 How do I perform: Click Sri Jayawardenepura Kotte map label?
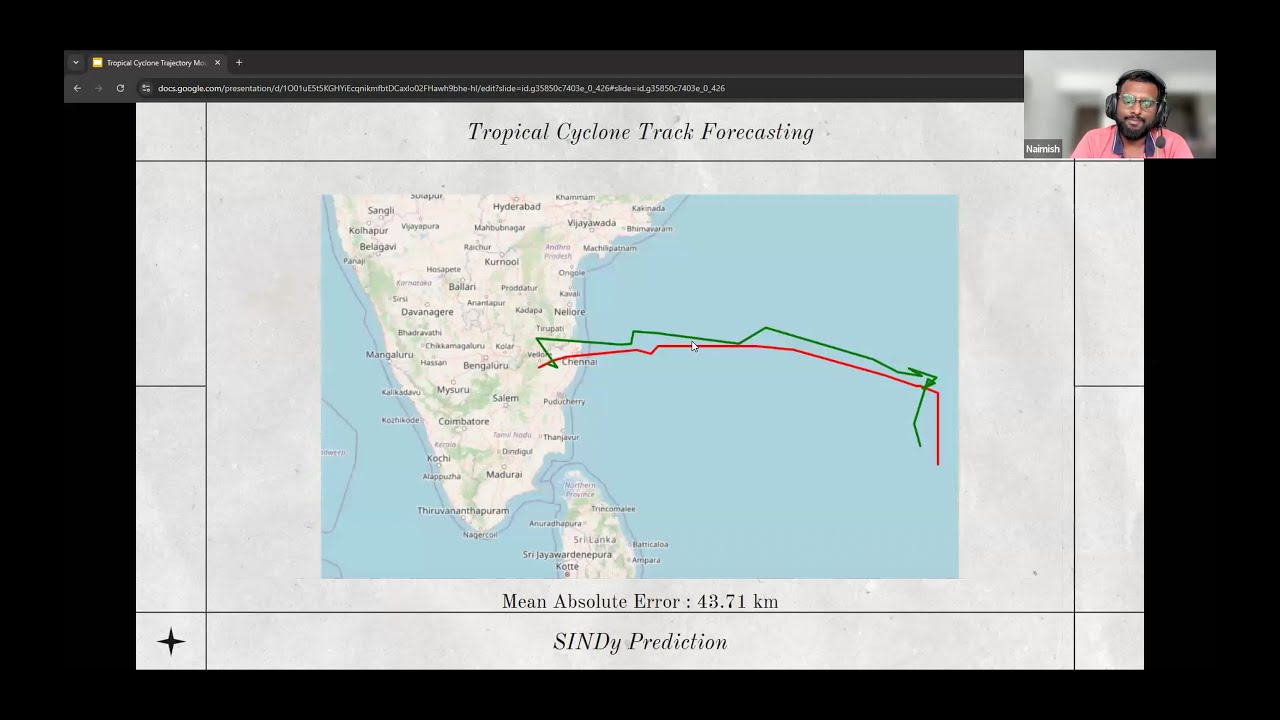[x=567, y=560]
